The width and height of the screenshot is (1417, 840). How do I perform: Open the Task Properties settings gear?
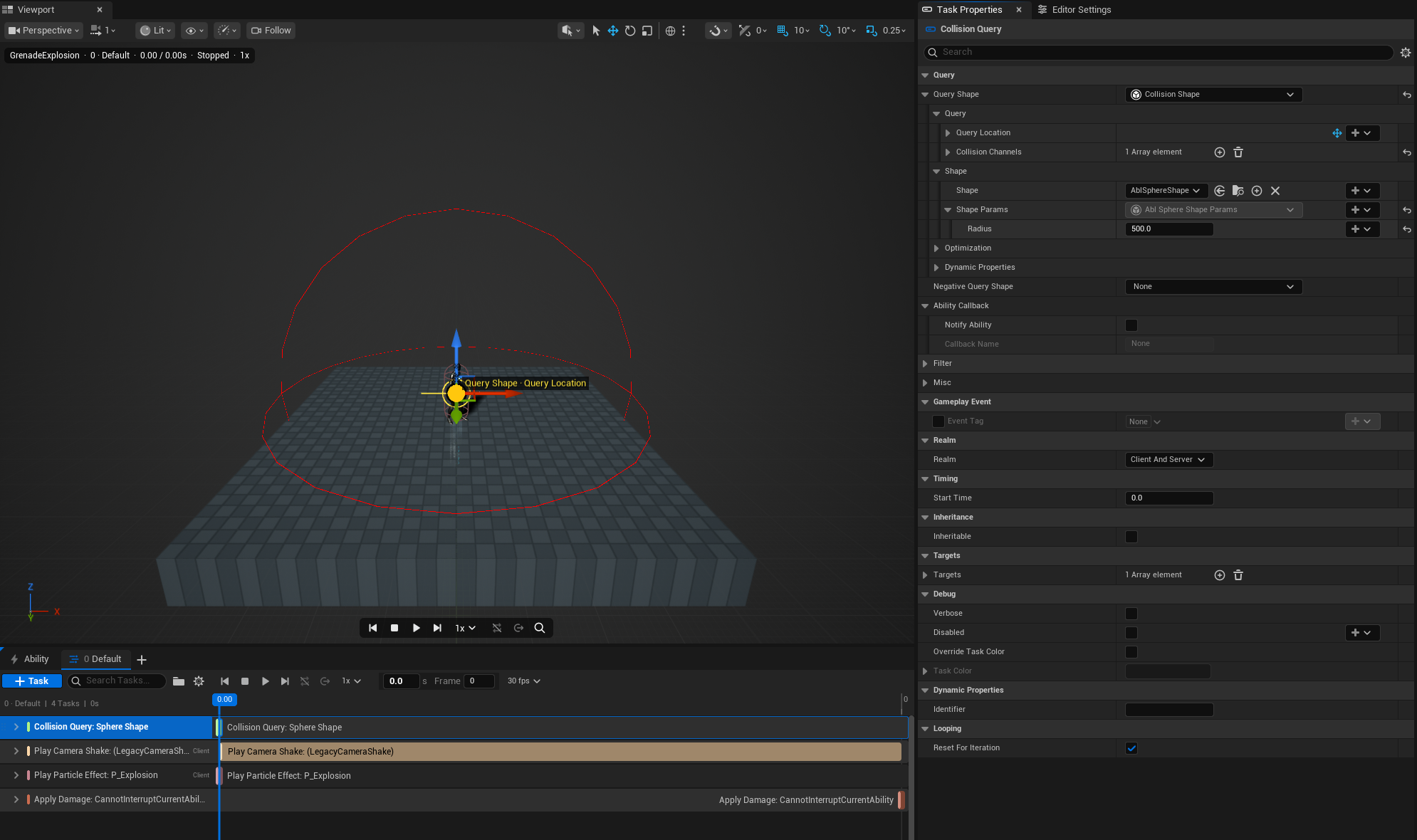1406,53
